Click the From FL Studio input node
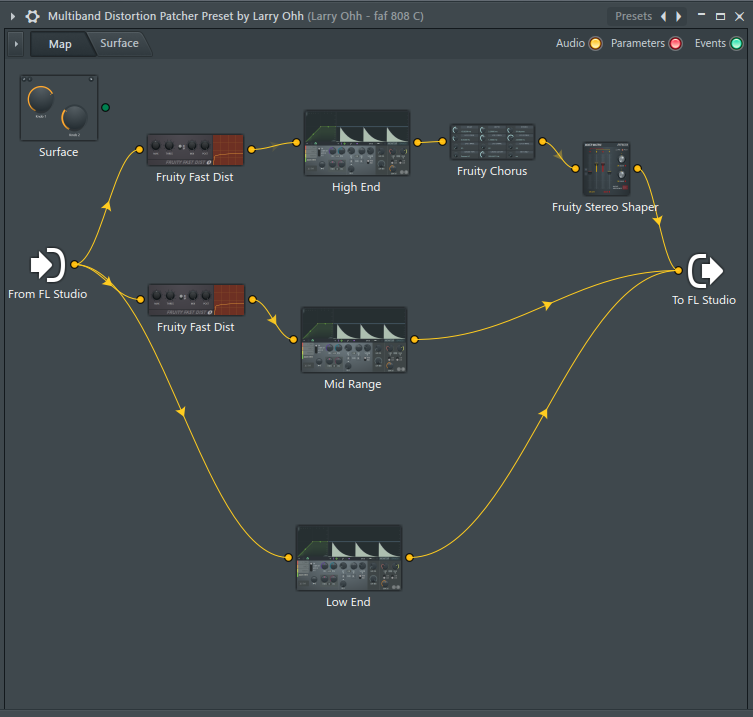 tap(47, 265)
